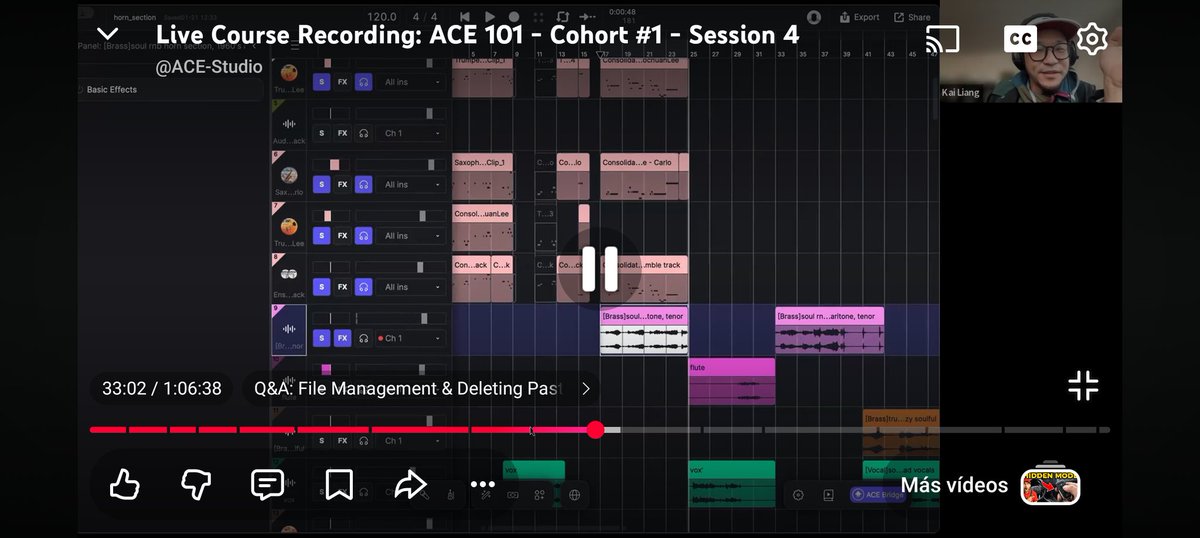Click the ACE Bridge button
The height and width of the screenshot is (538, 1200).
pyautogui.click(x=878, y=494)
